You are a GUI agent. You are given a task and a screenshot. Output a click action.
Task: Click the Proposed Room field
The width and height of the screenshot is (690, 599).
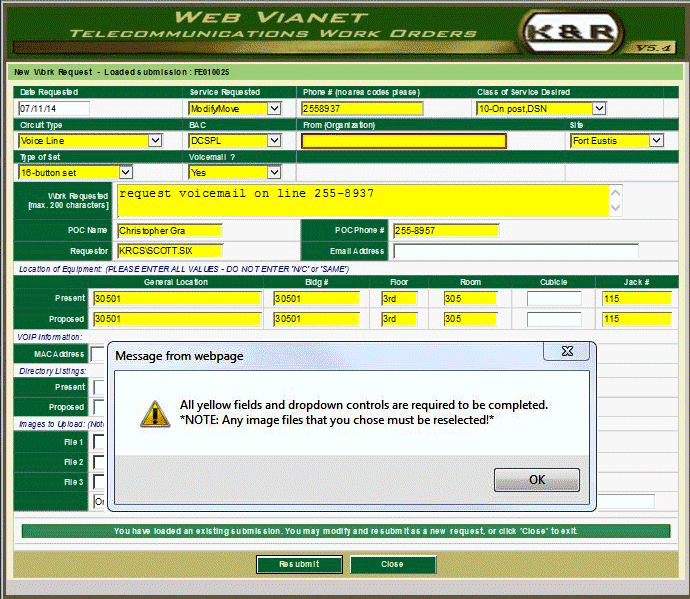470,319
